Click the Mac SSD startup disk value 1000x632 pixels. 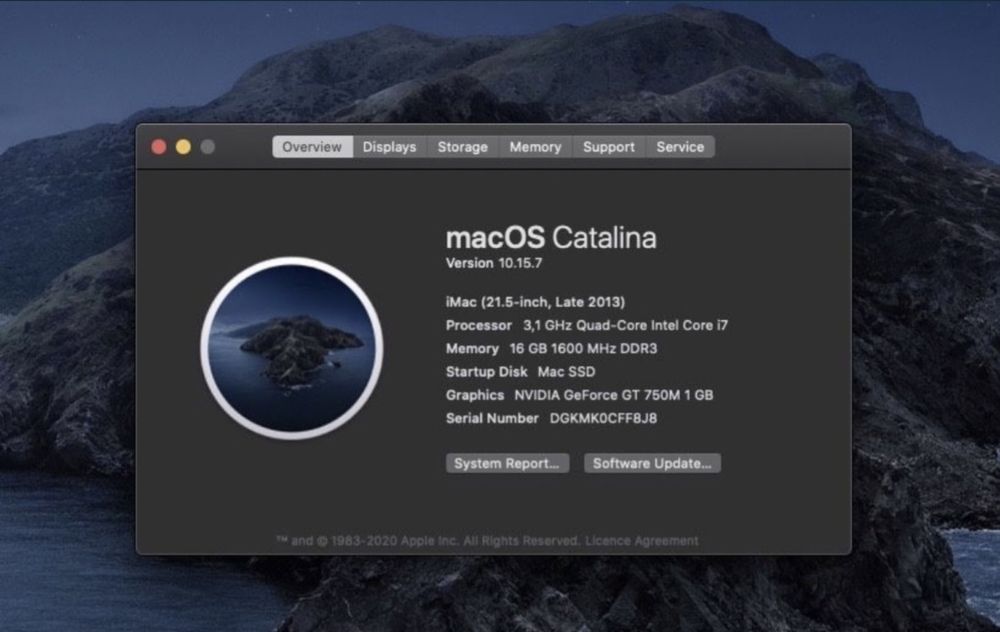point(566,372)
